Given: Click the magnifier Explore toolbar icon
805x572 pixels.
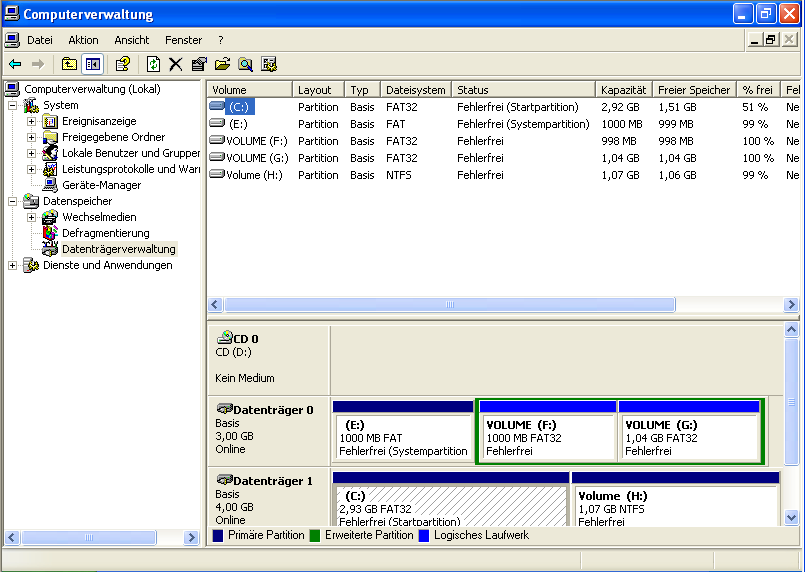Looking at the screenshot, I should [x=245, y=64].
